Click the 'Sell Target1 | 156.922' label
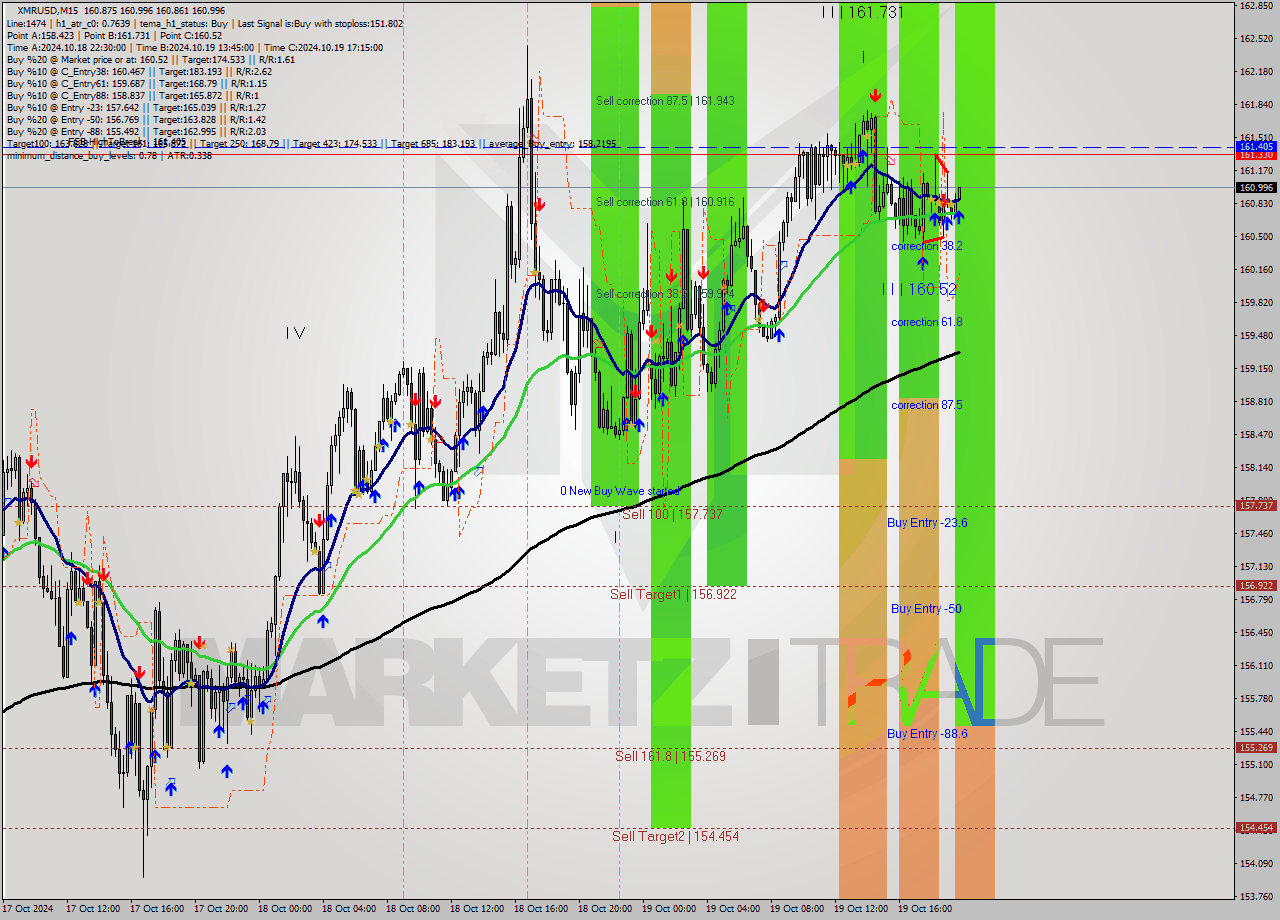Viewport: 1280px width, 920px height. (x=673, y=594)
